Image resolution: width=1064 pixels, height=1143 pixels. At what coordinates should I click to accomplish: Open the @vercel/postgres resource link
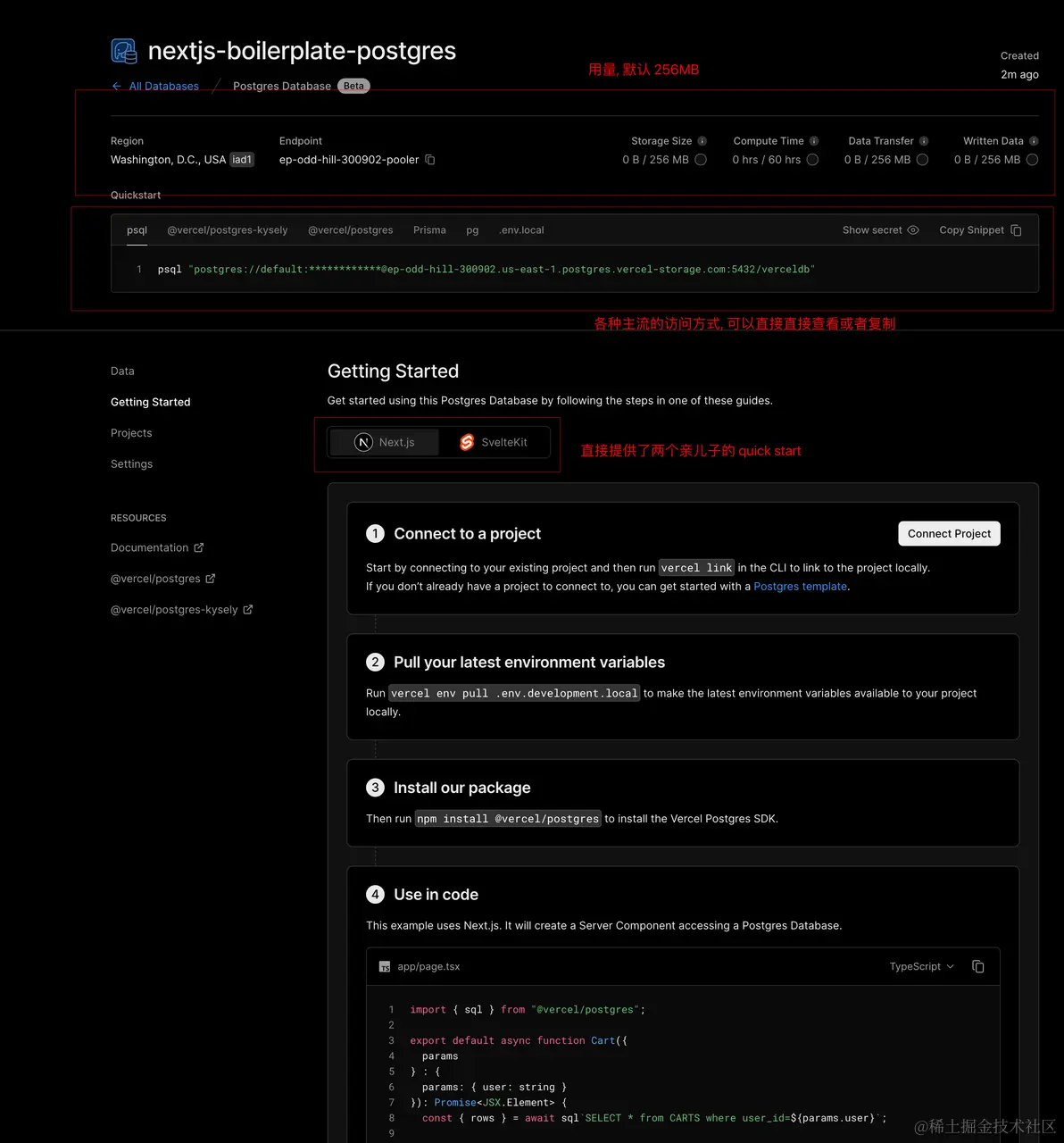(155, 579)
